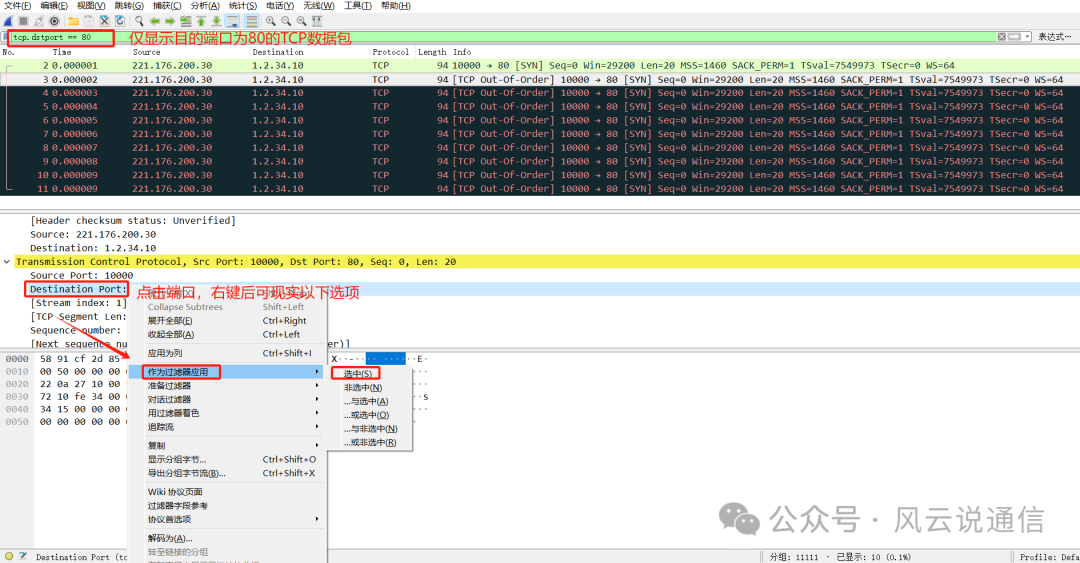Click the resize columns icon

click(317, 21)
